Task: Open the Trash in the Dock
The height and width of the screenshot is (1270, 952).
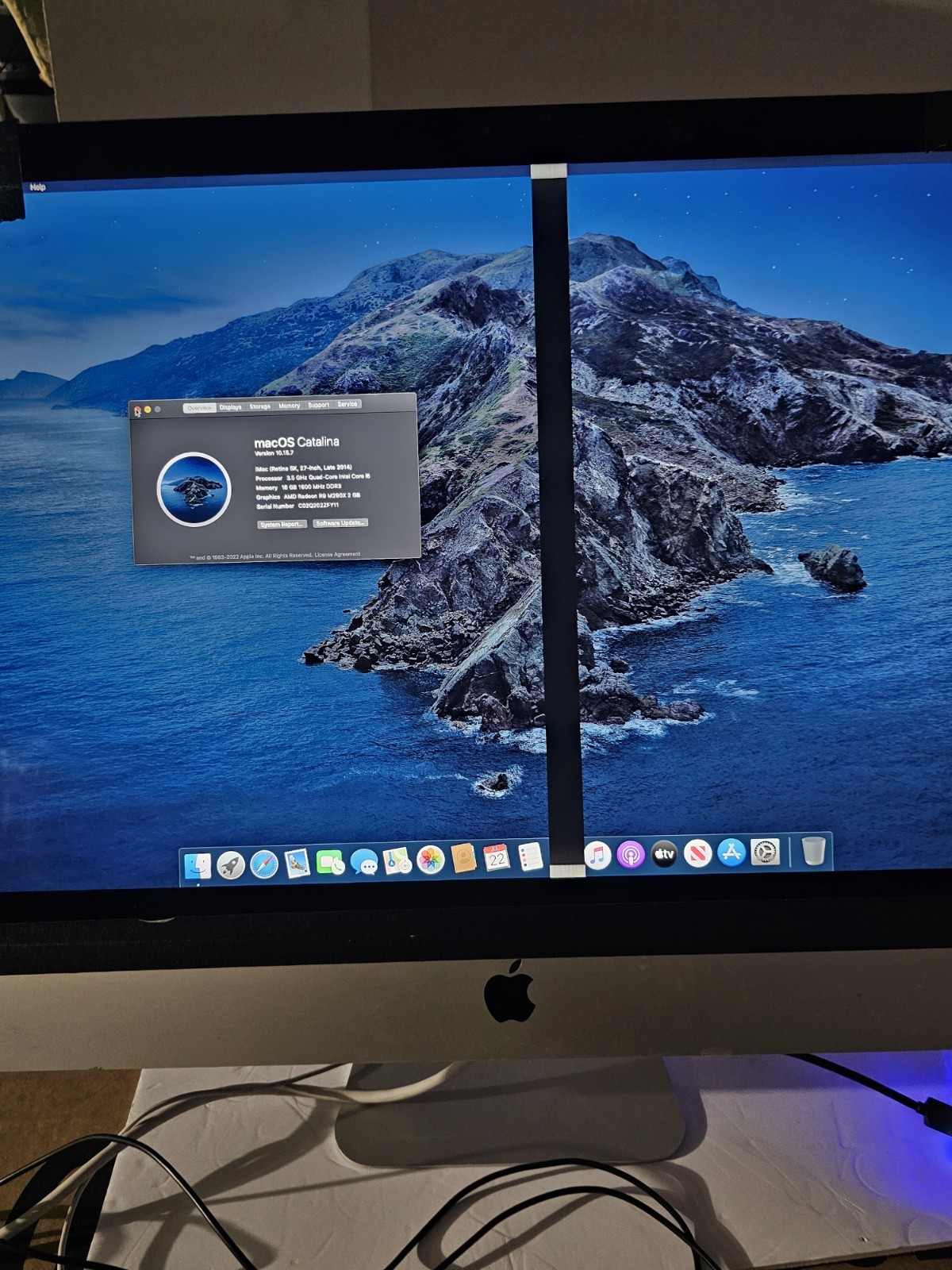Action: 813,851
